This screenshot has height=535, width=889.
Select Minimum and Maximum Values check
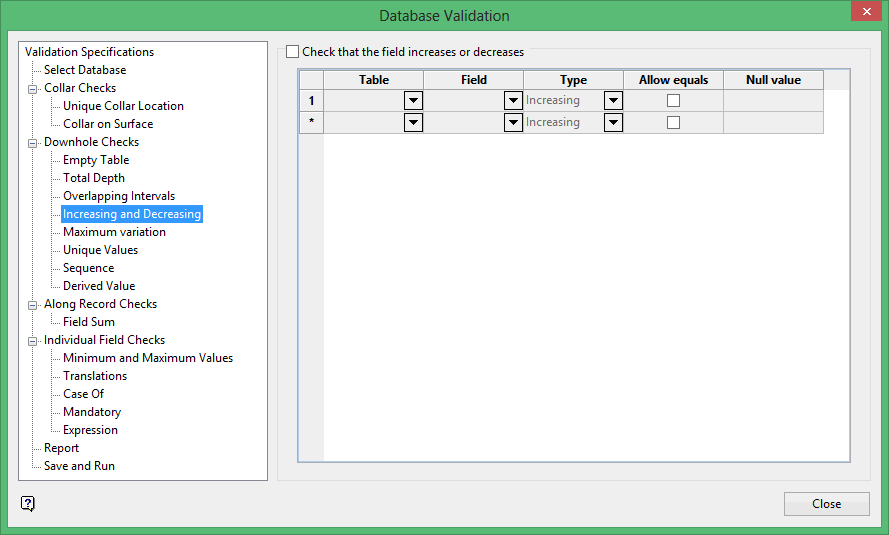(x=148, y=358)
